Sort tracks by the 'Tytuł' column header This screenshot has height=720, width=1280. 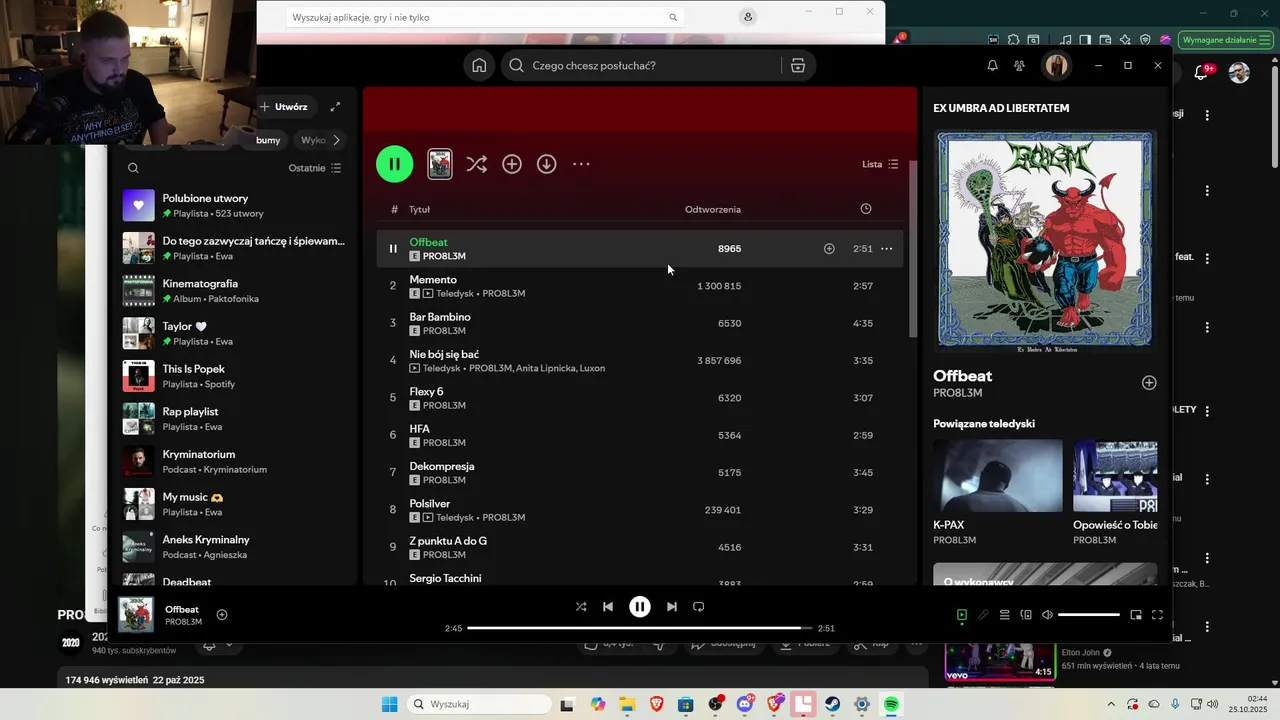[419, 209]
